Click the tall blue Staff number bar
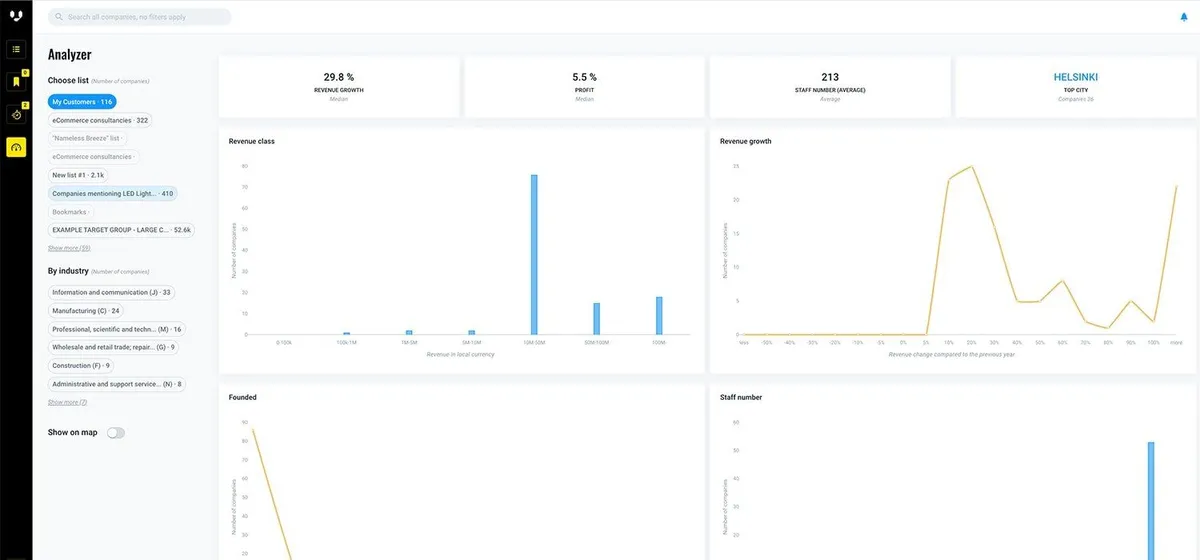 tap(1151, 500)
